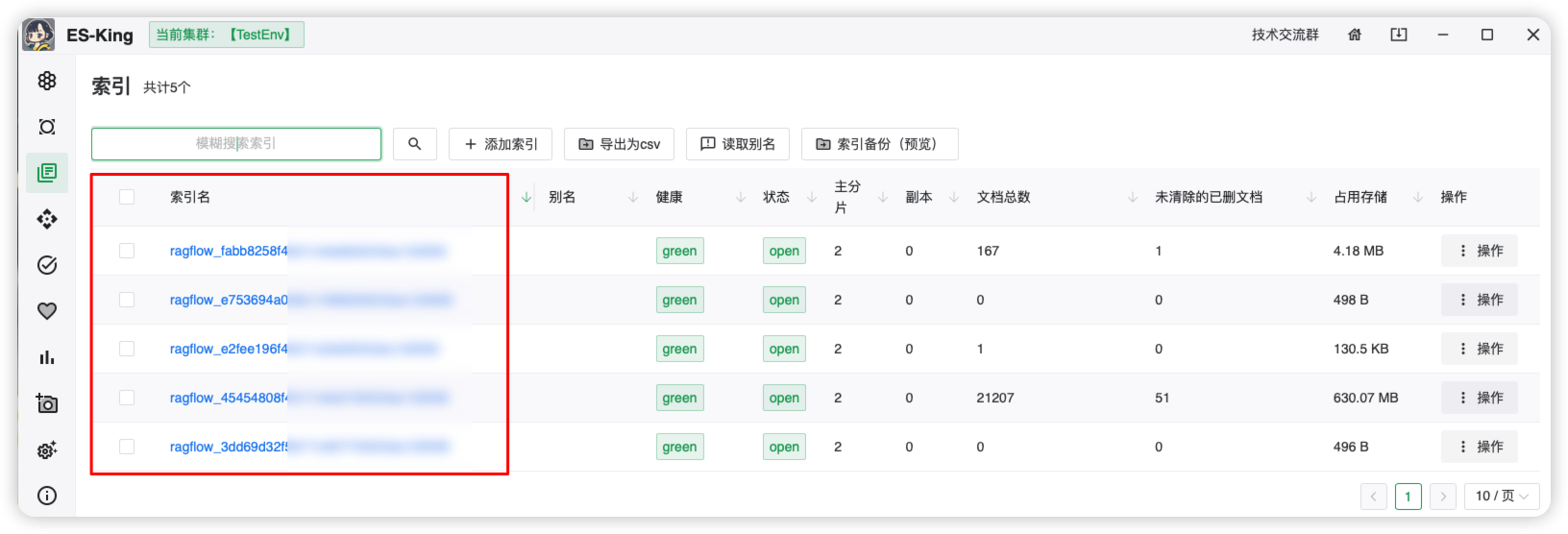This screenshot has width=1568, height=534.
Task: Click the 167 document count cell
Action: point(988,251)
